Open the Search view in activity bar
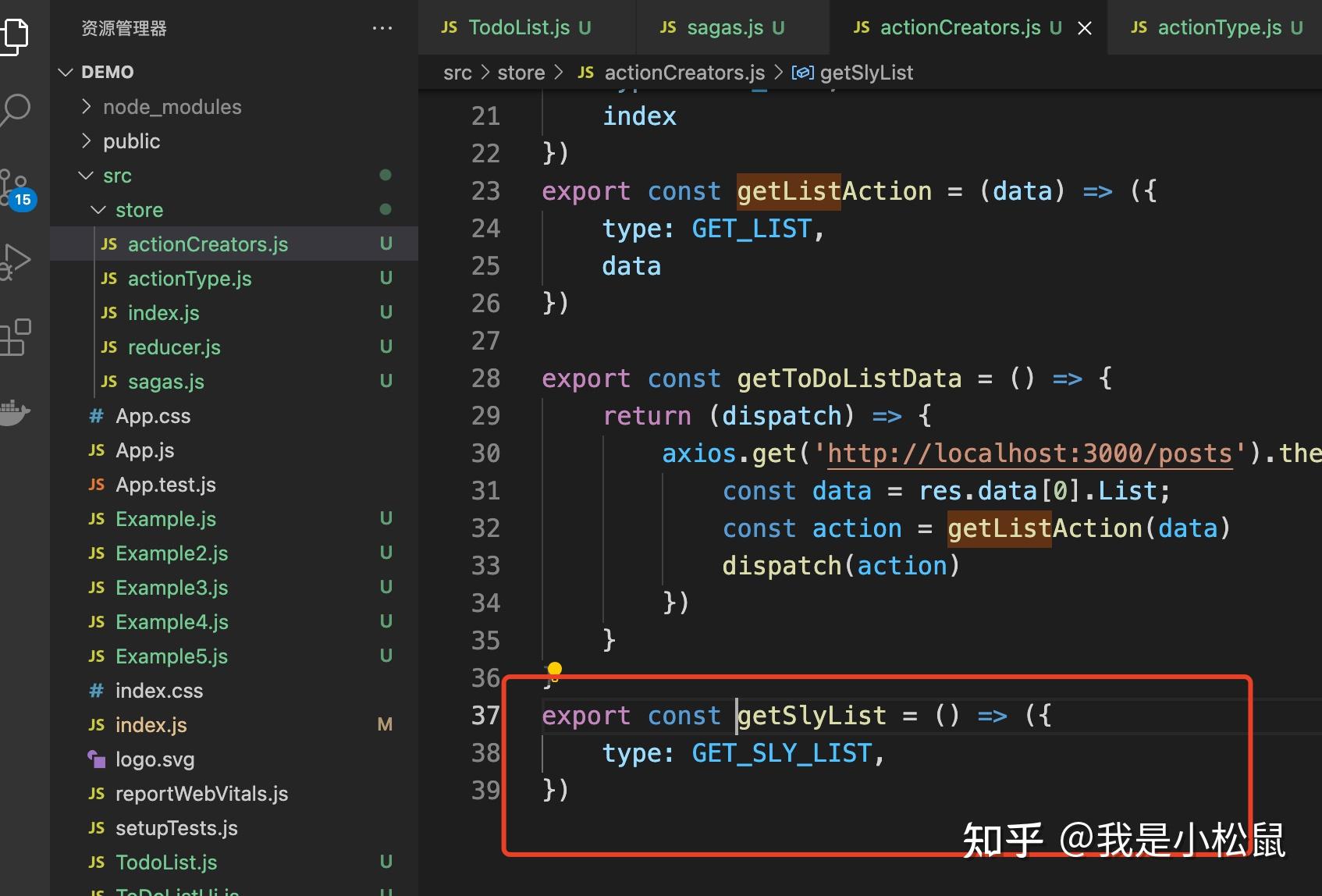 (x=14, y=109)
